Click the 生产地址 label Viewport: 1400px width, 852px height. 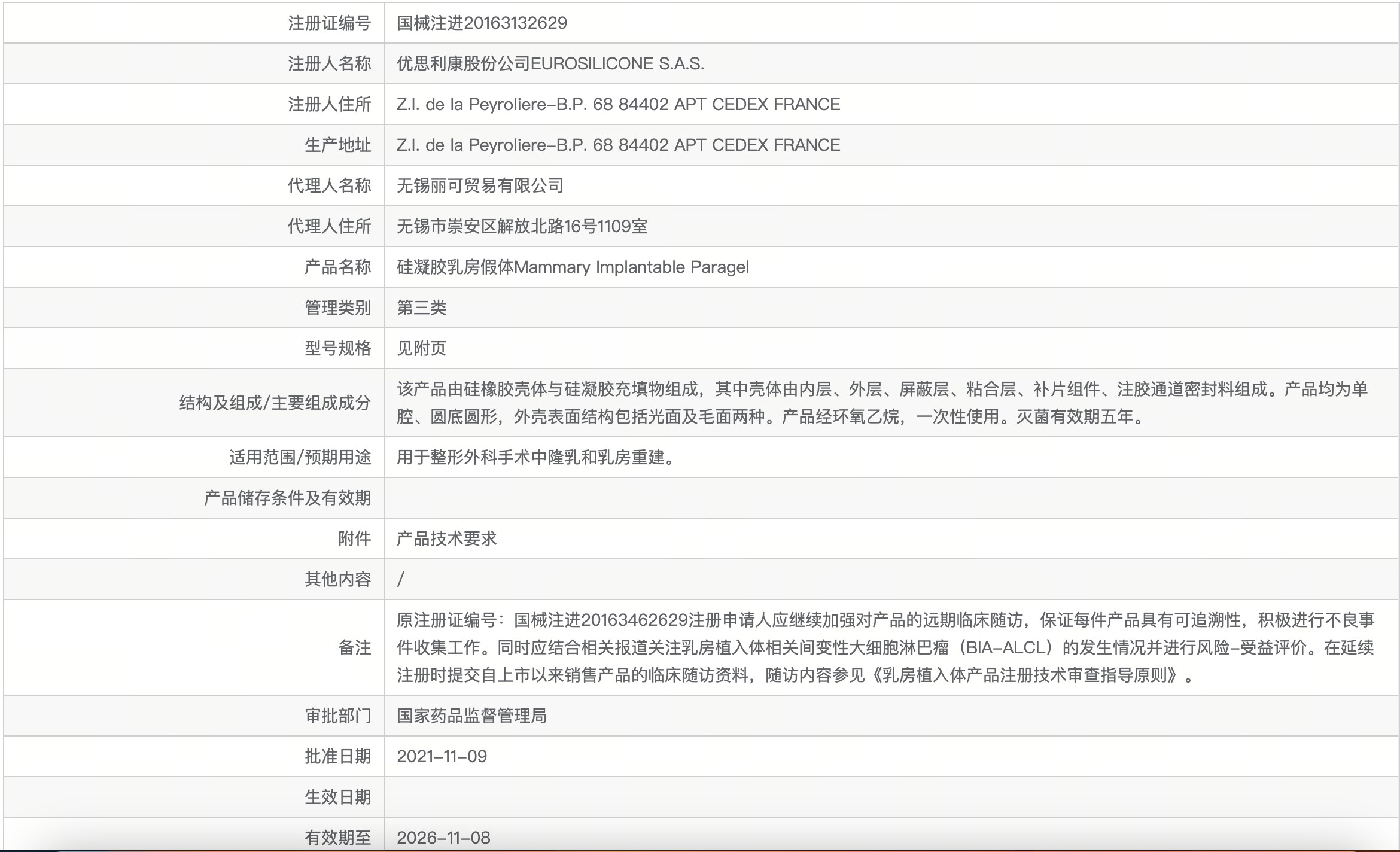click(x=338, y=145)
